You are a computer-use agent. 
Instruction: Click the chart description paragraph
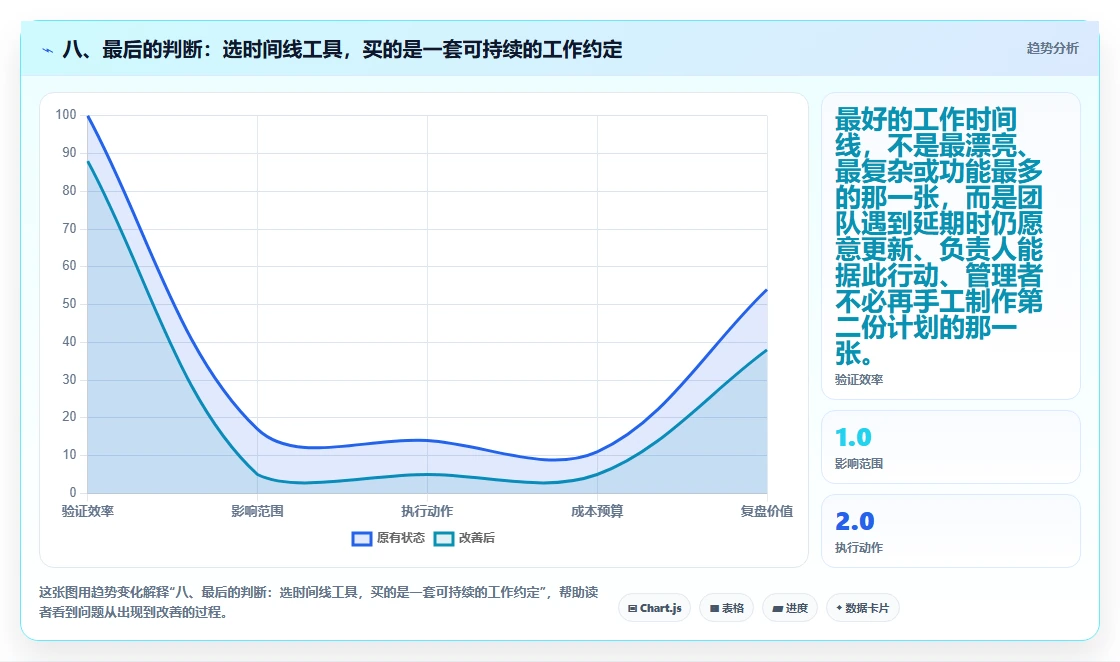(x=319, y=602)
